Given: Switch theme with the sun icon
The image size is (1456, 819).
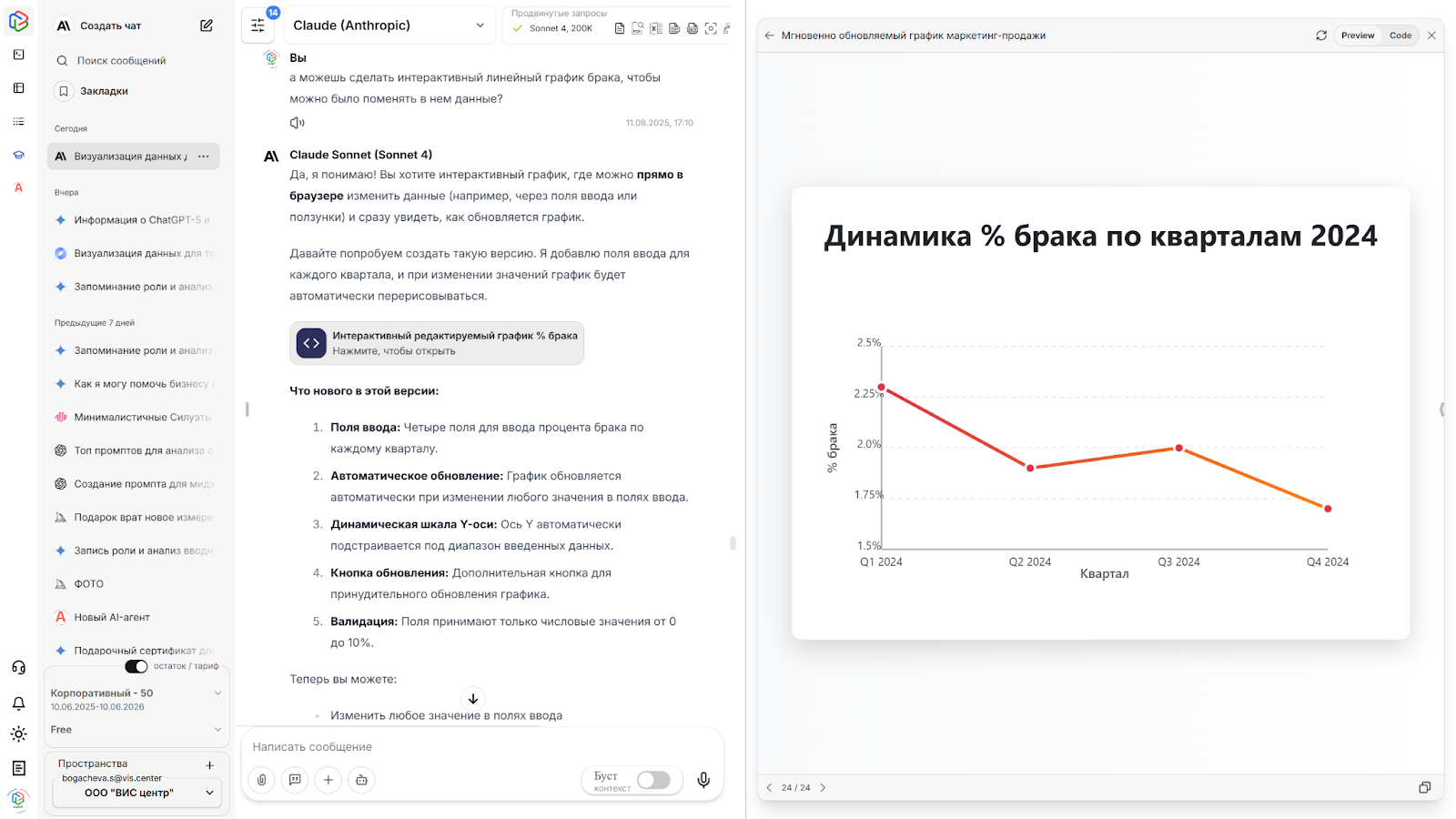Looking at the screenshot, I should pos(18,734).
